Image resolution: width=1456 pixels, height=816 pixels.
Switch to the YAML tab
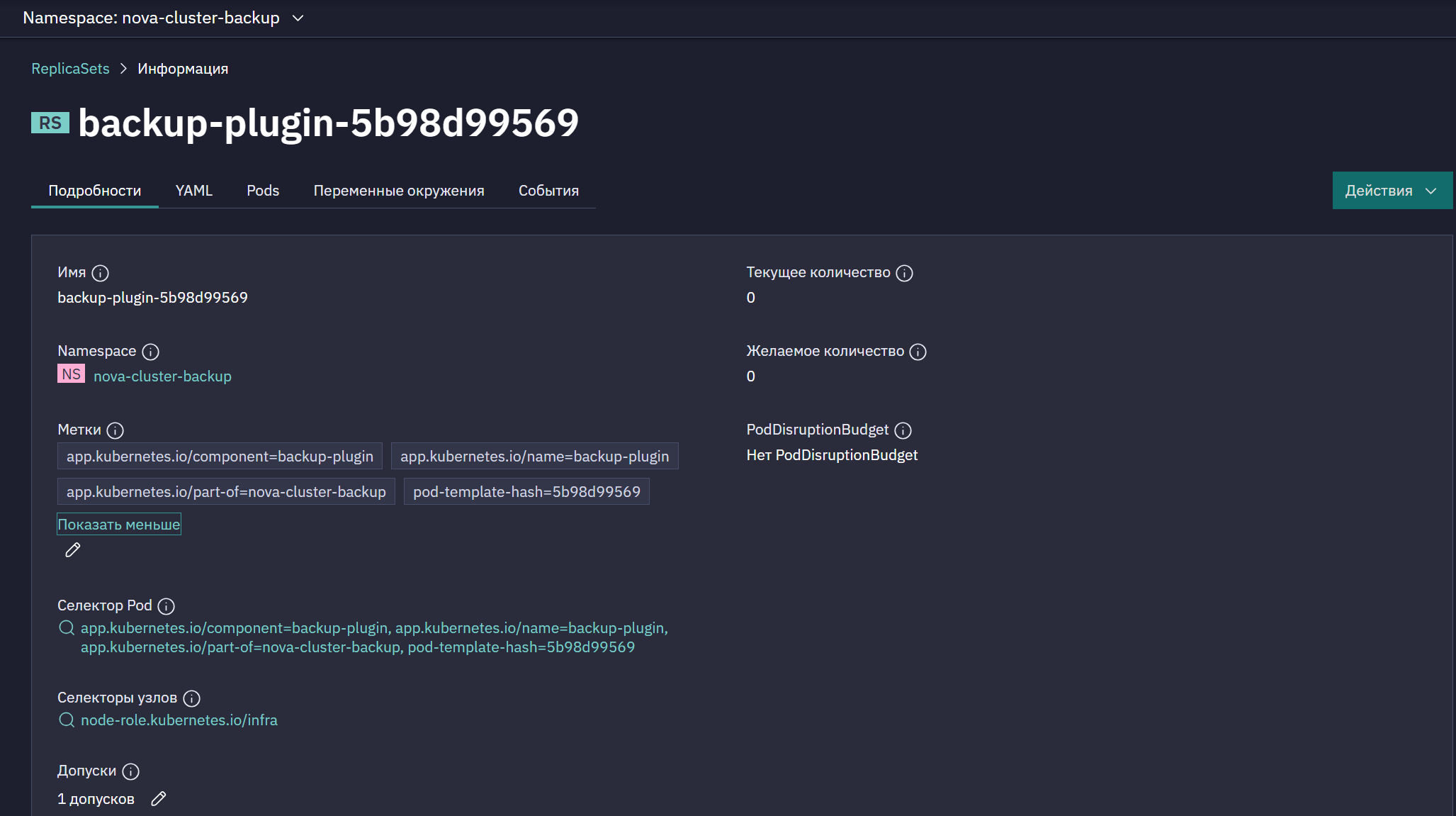tap(193, 191)
